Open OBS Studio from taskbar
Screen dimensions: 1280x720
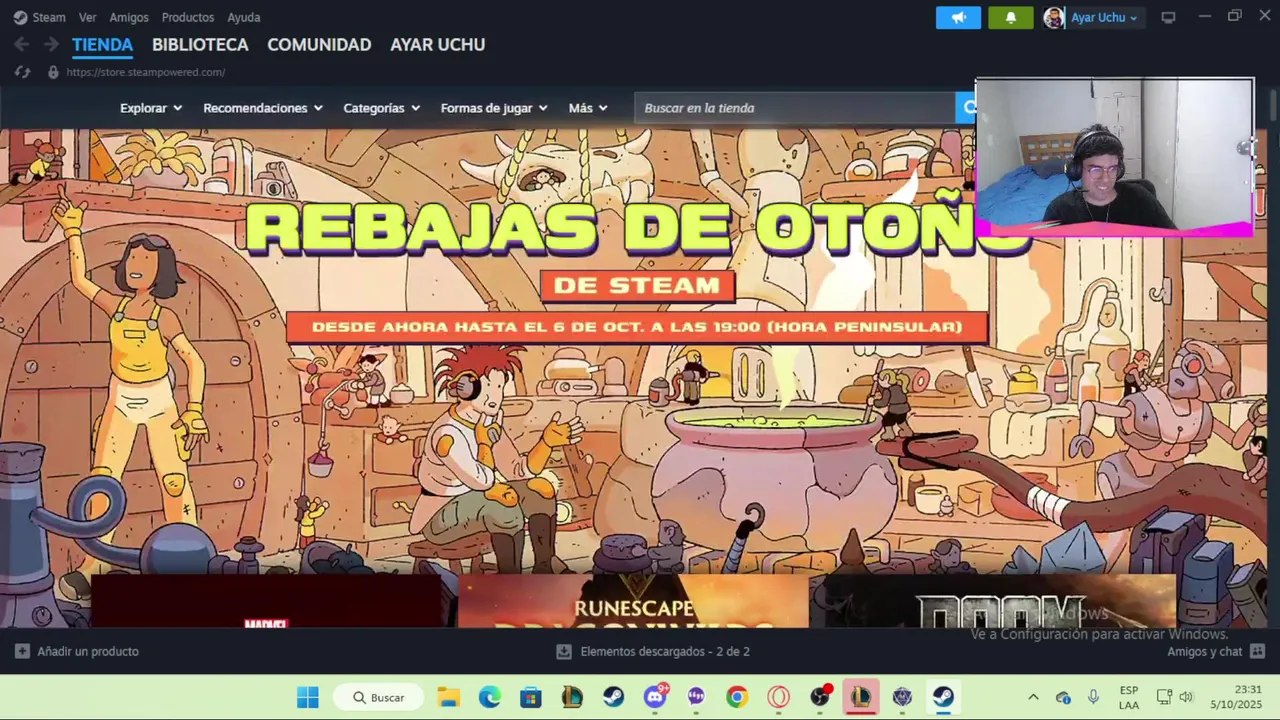[x=820, y=697]
